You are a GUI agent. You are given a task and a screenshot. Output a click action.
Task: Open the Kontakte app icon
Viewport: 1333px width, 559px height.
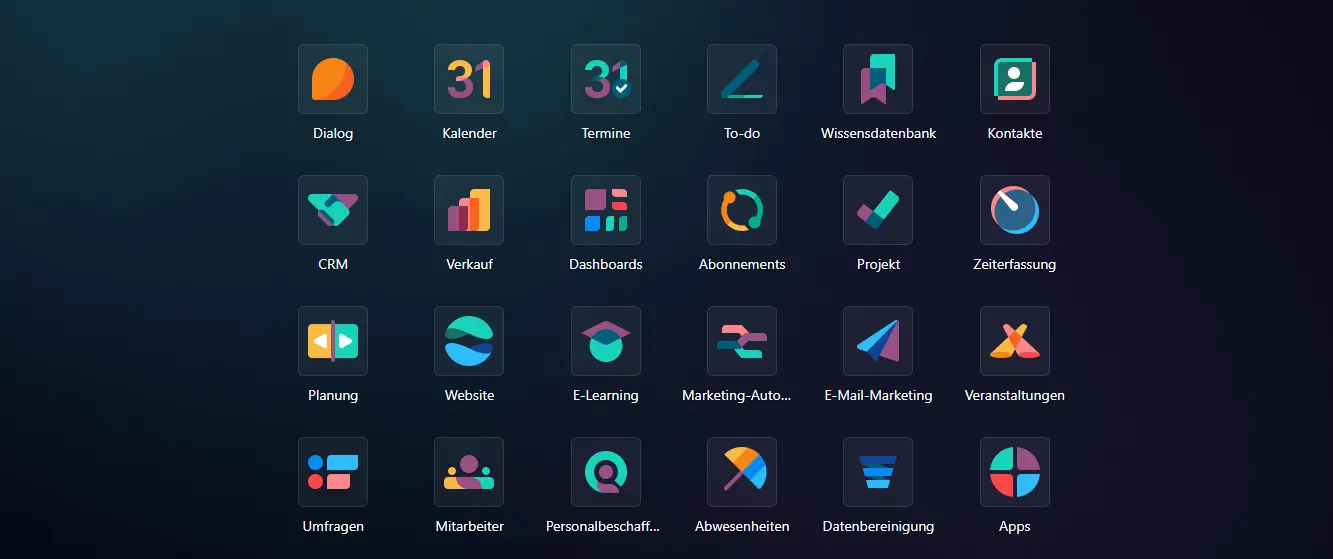coord(1015,79)
